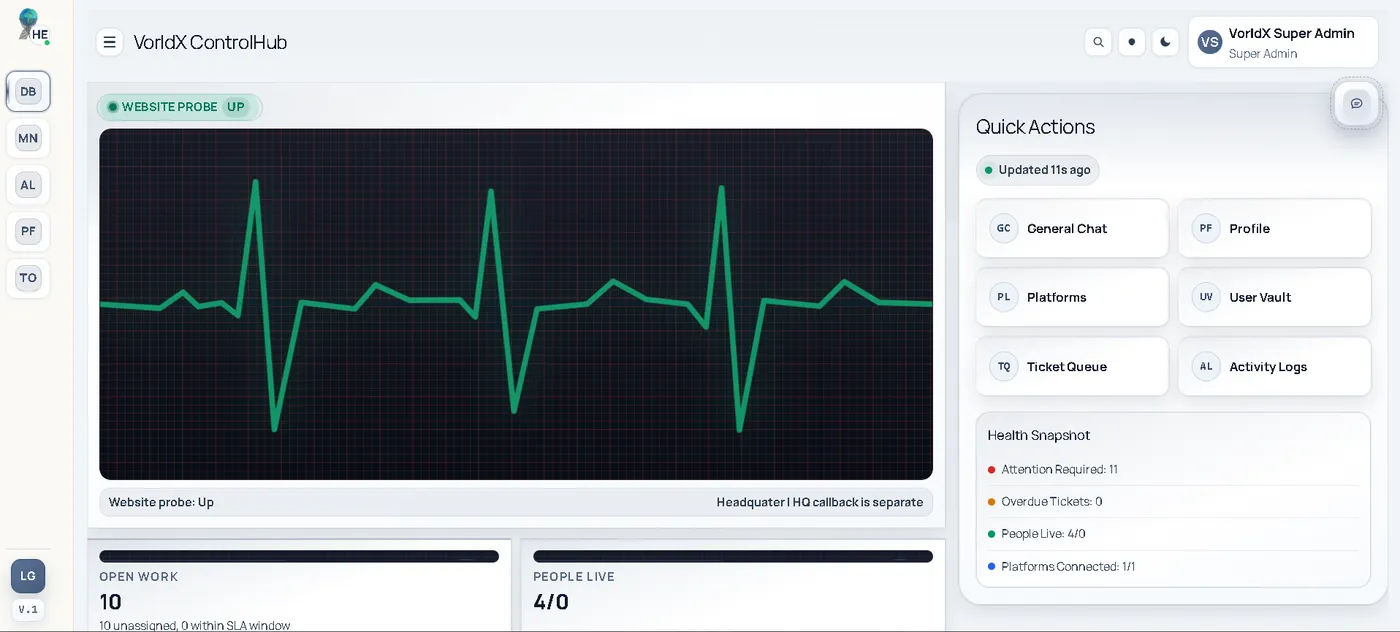This screenshot has width=1400, height=632.
Task: Click the VorldX ControlHub title
Action: (x=210, y=42)
